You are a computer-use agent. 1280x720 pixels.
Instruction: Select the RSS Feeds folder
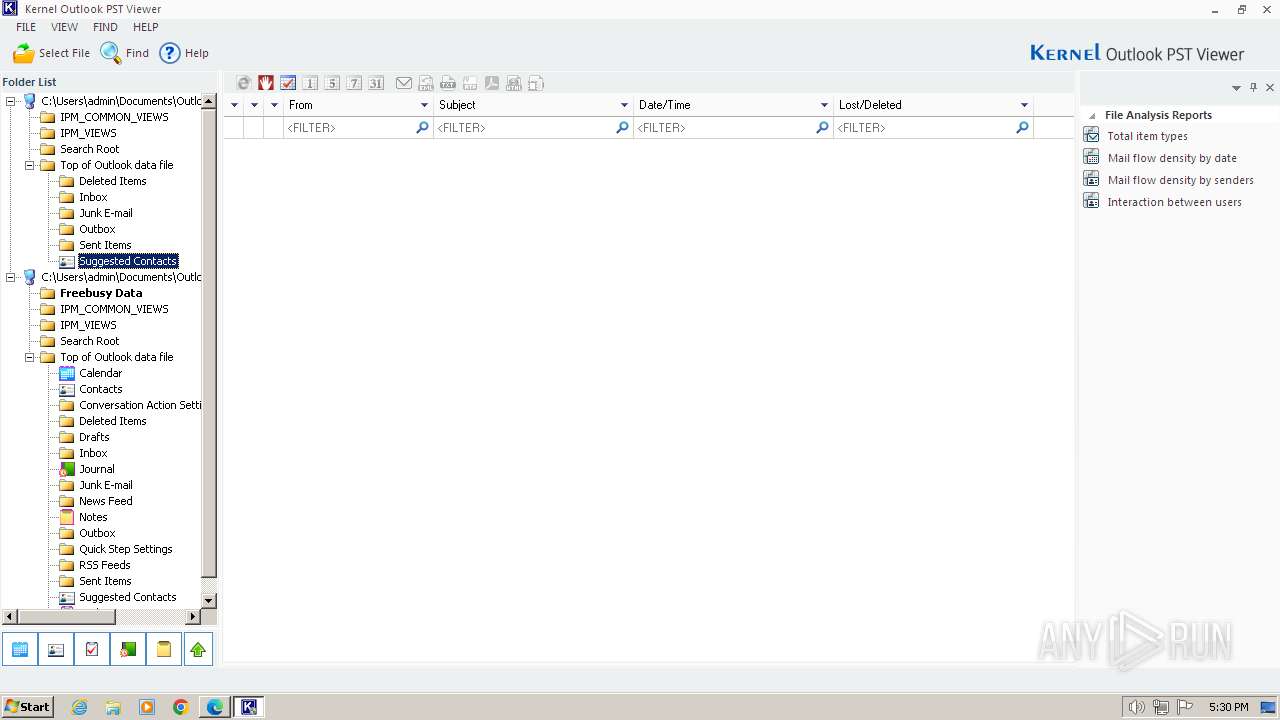[x=104, y=565]
